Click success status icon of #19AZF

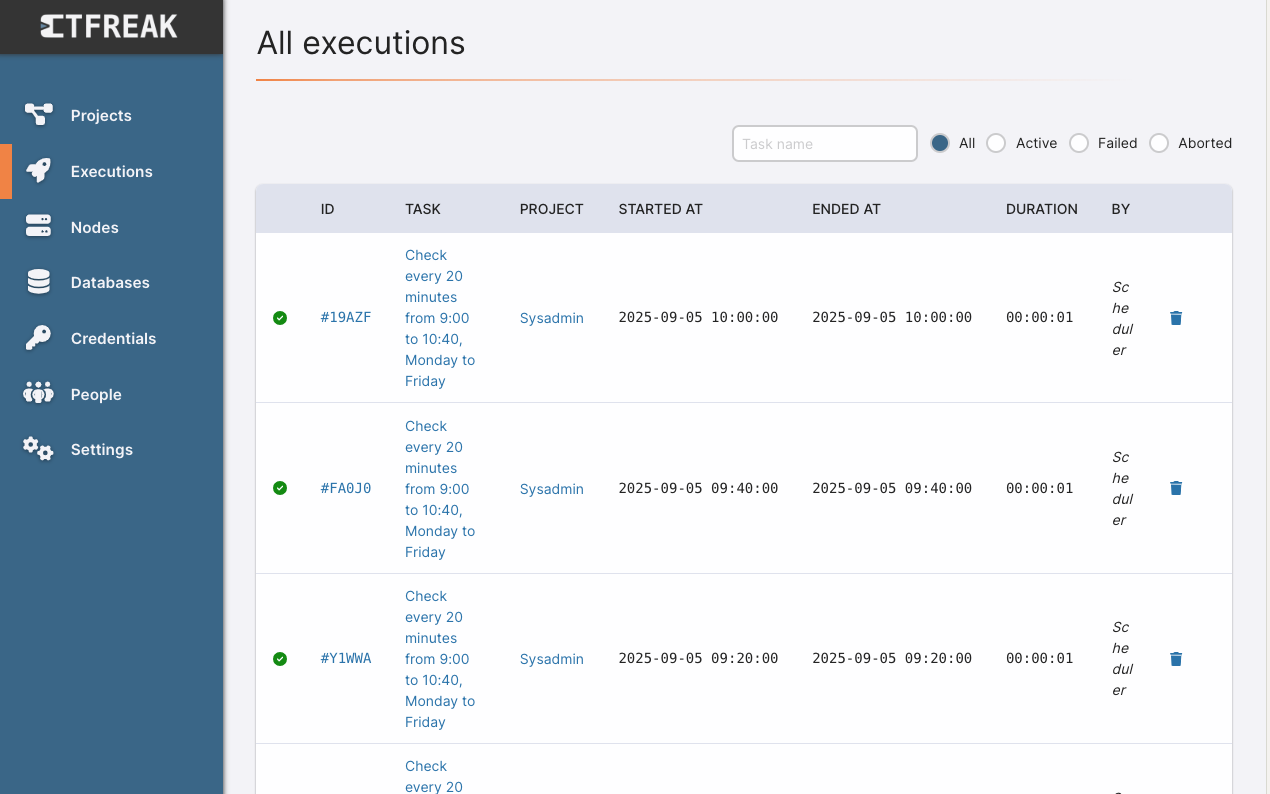280,318
